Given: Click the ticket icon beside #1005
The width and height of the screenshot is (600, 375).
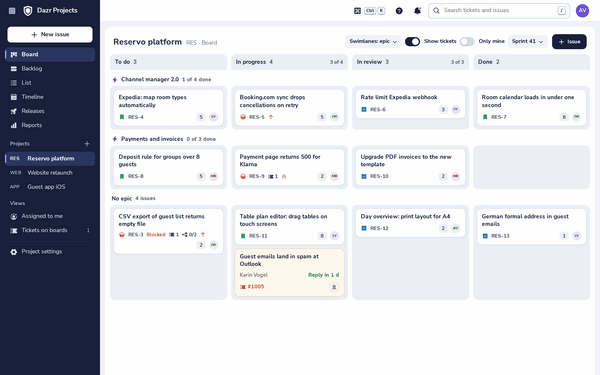Looking at the screenshot, I should coord(243,287).
